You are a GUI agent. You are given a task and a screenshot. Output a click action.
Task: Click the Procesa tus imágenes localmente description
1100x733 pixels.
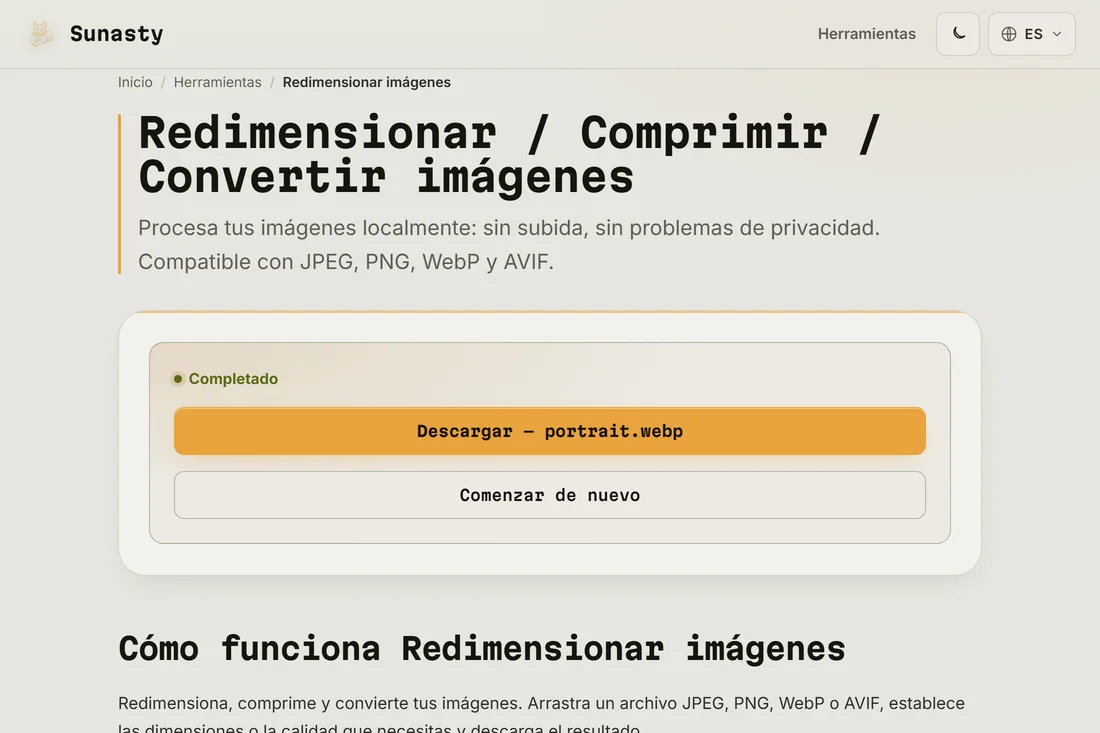coord(509,245)
